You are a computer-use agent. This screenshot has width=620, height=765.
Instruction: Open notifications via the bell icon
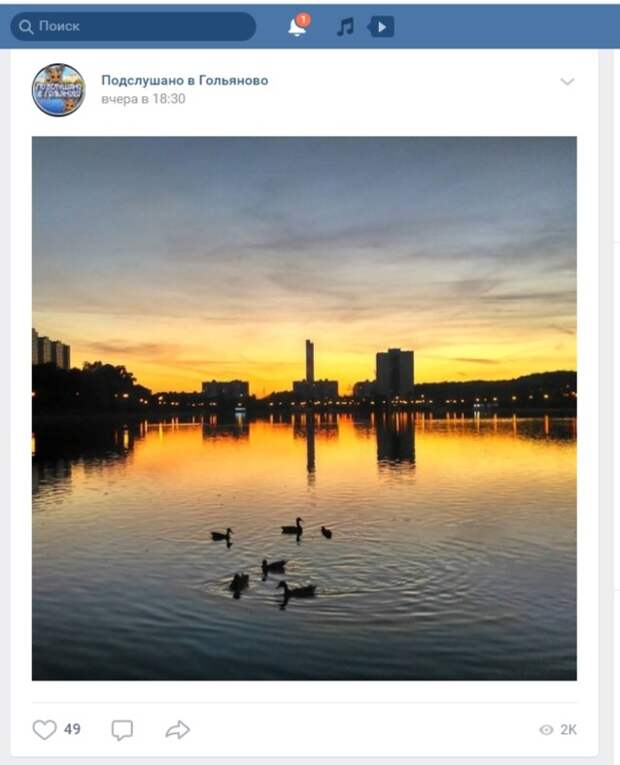(297, 27)
